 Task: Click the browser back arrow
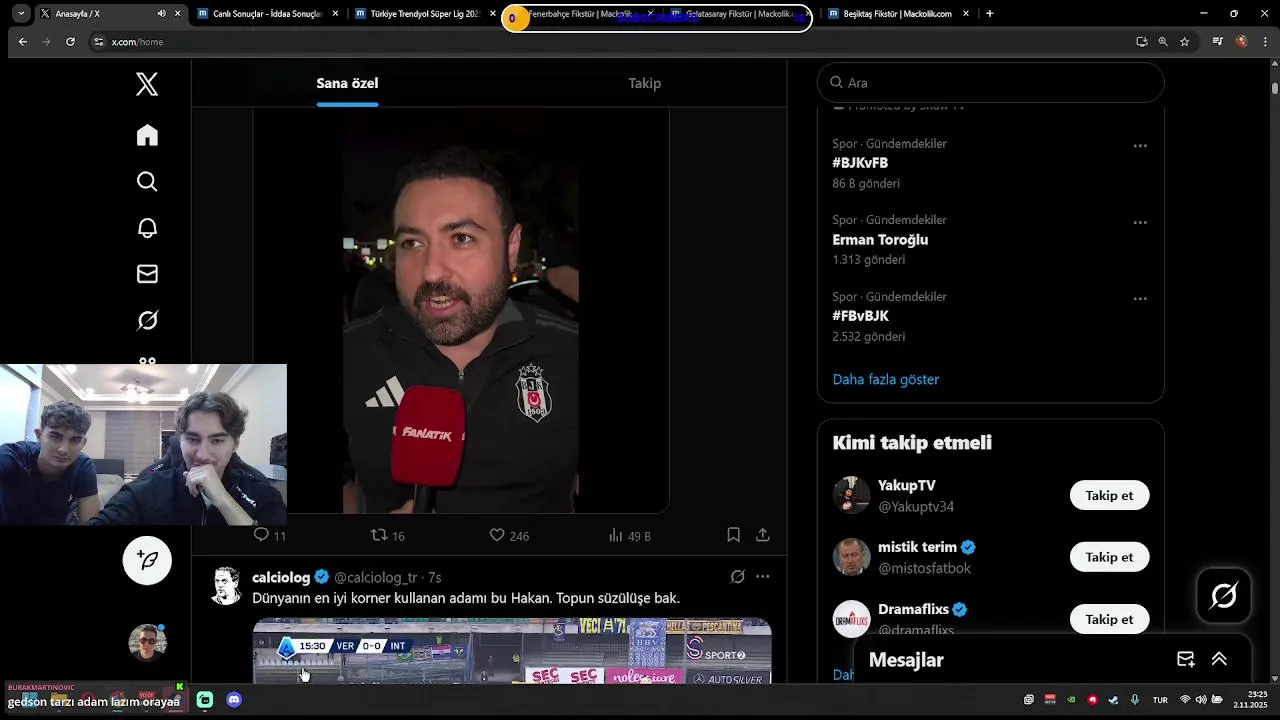coord(22,42)
